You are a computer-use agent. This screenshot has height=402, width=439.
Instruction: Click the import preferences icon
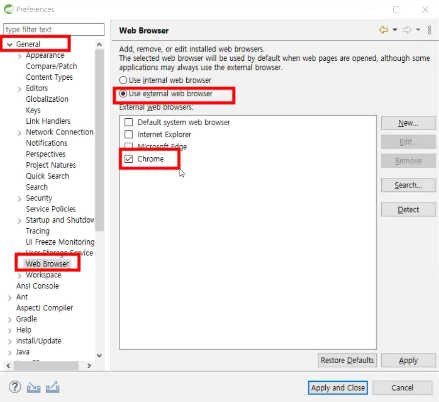click(x=34, y=387)
